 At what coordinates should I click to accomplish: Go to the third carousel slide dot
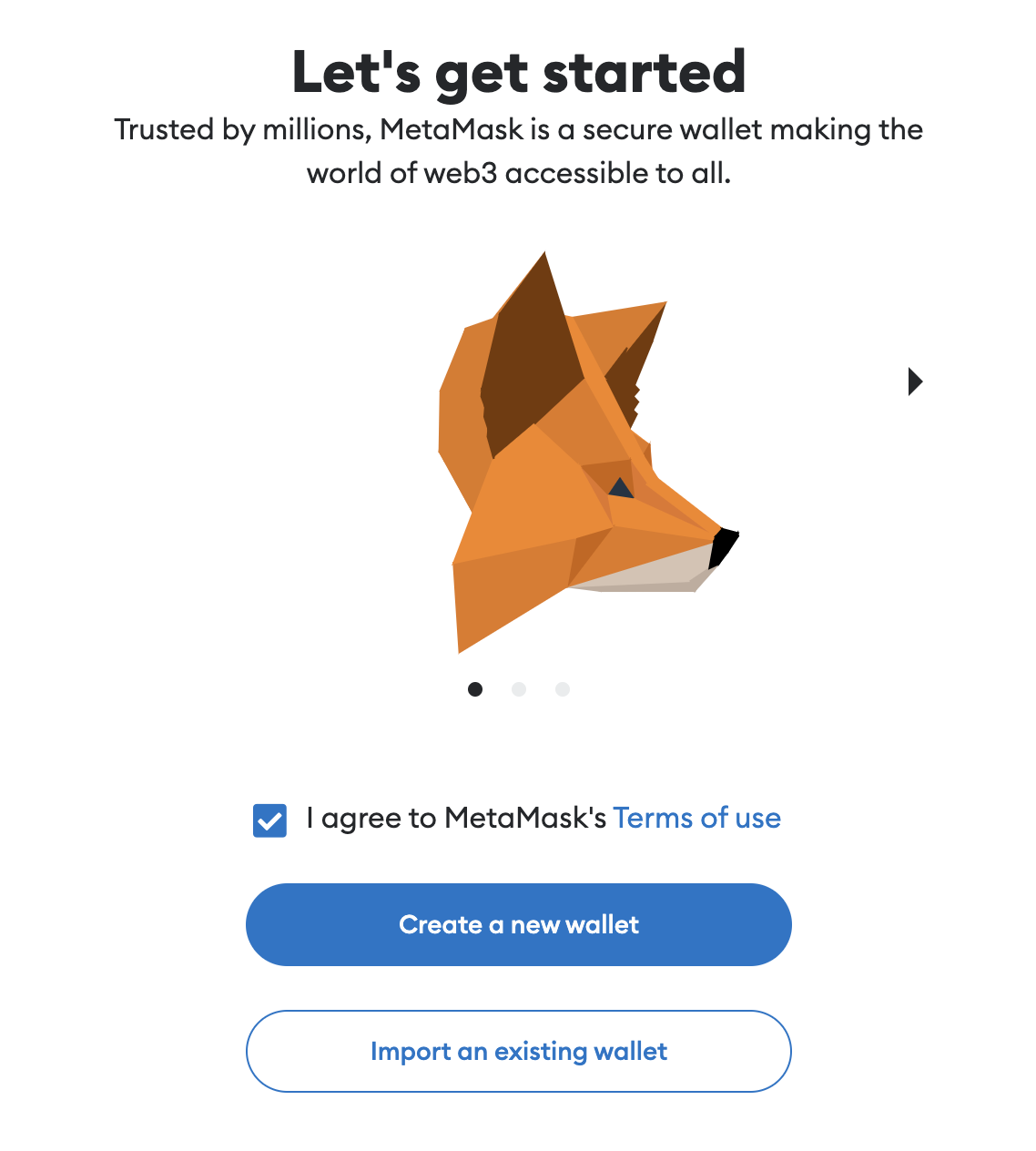tap(563, 689)
